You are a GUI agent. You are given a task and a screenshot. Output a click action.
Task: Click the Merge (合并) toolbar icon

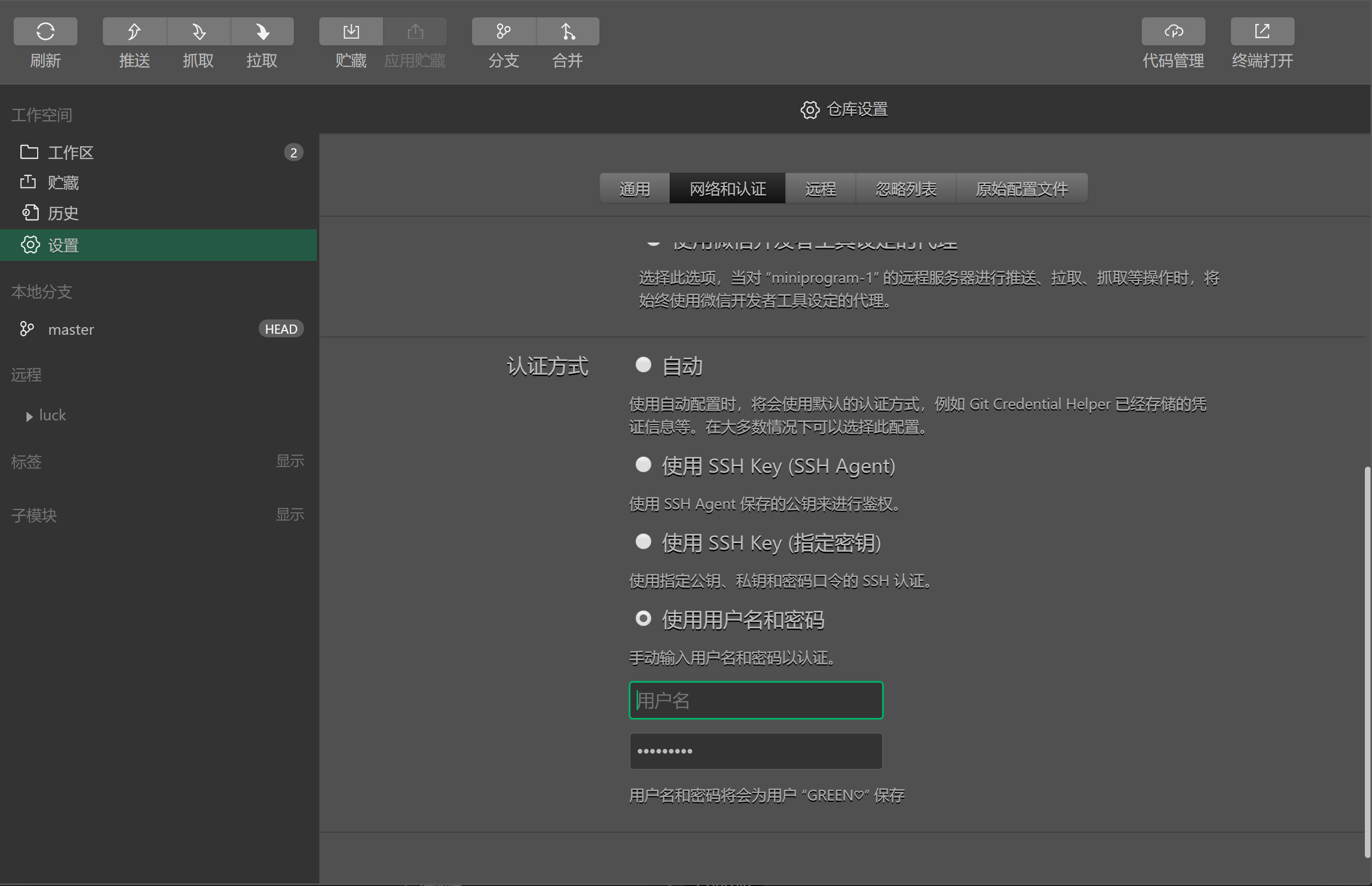click(x=567, y=31)
